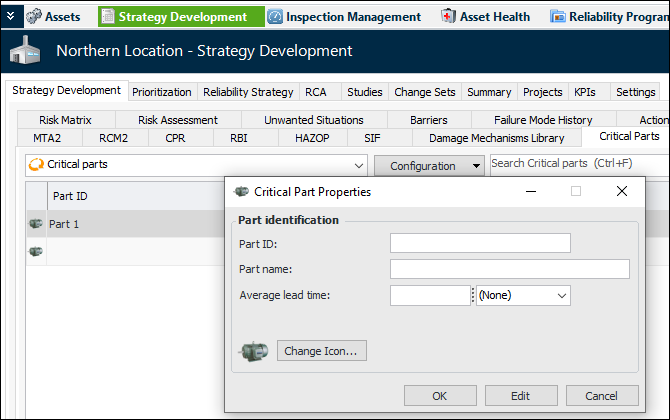Open the Damage Mechanisms Library tab
This screenshot has width=670, height=420.
point(496,138)
